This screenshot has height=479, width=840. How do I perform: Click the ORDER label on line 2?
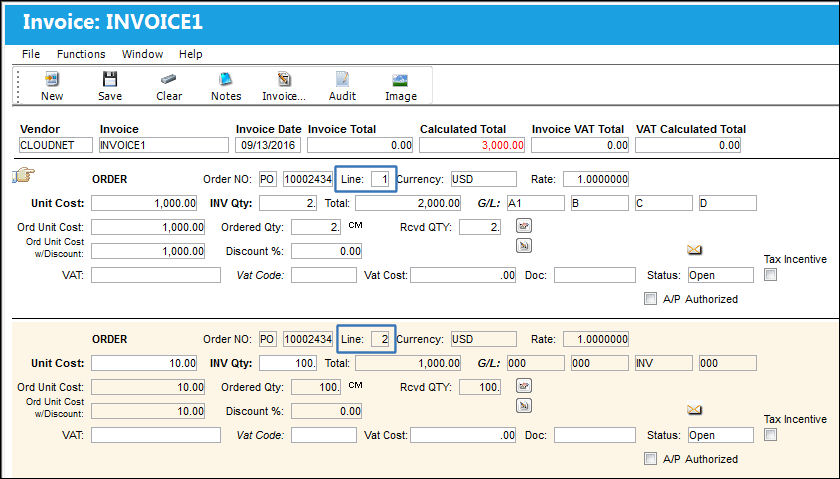coord(110,339)
